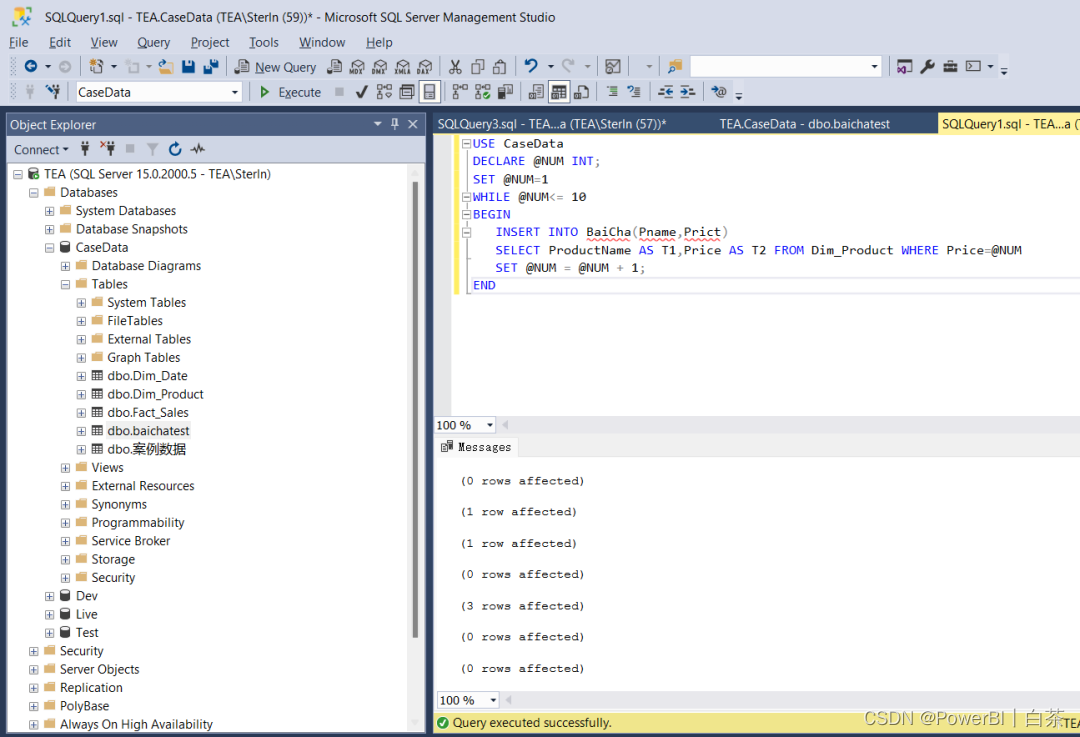The width and height of the screenshot is (1080, 737).
Task: Open the editor zoom 100 % dropdown
Action: tap(490, 425)
